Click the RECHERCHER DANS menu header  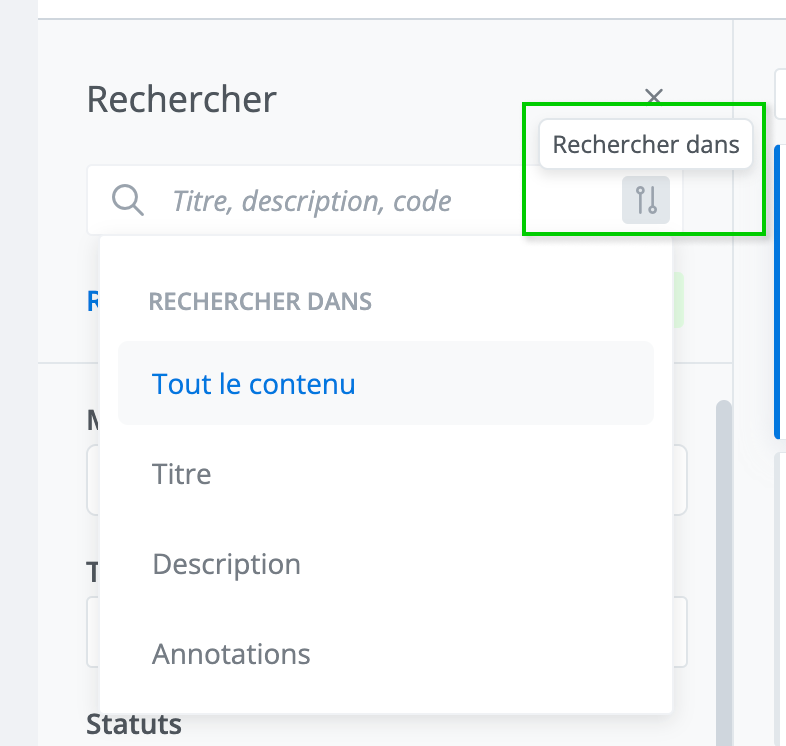260,301
